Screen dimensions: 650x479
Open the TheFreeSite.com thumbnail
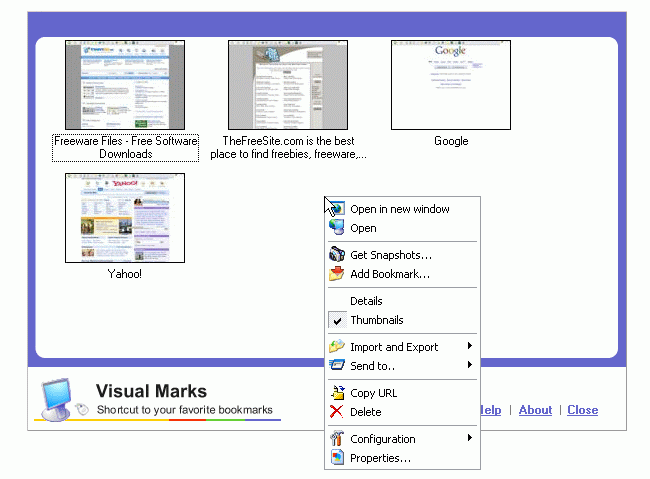coord(288,85)
